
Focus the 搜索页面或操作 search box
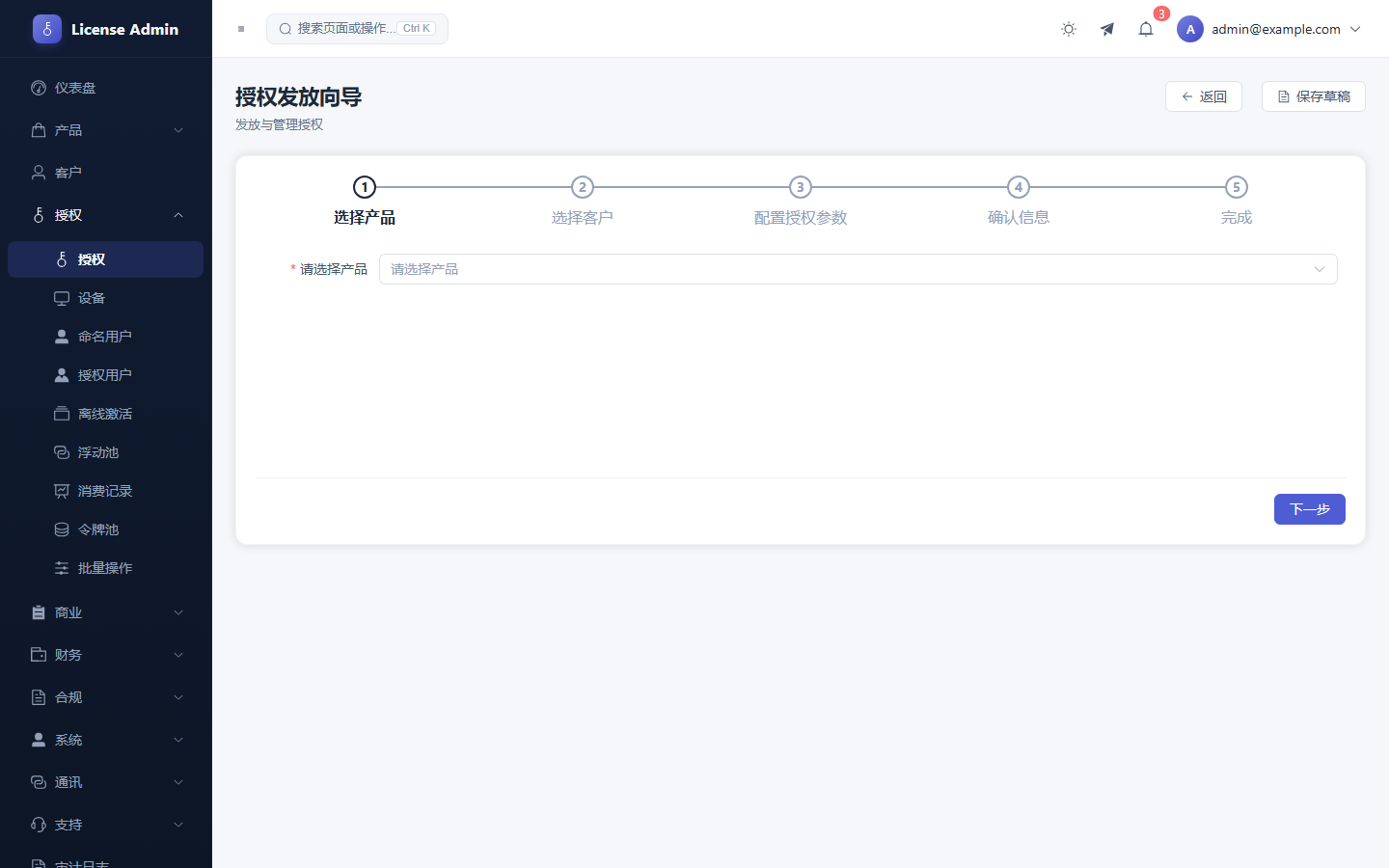point(357,29)
